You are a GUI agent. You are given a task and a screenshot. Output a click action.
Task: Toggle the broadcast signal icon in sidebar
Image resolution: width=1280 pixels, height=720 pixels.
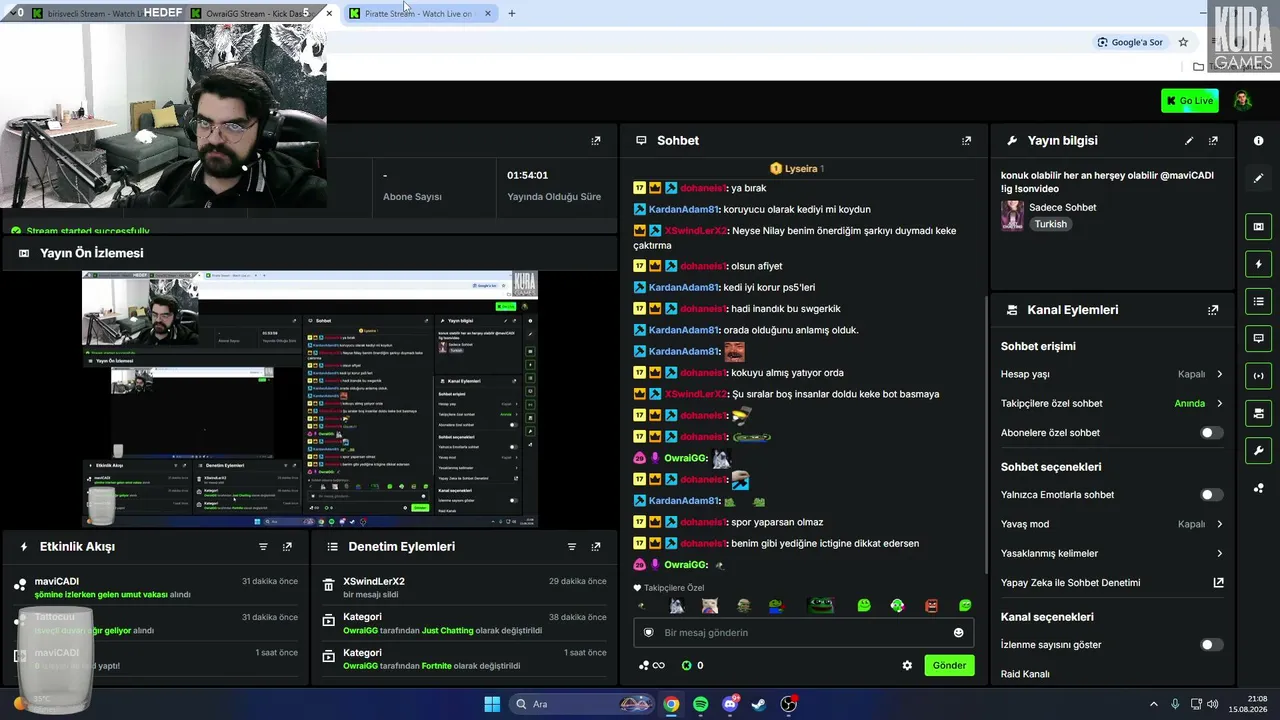pyautogui.click(x=1258, y=376)
